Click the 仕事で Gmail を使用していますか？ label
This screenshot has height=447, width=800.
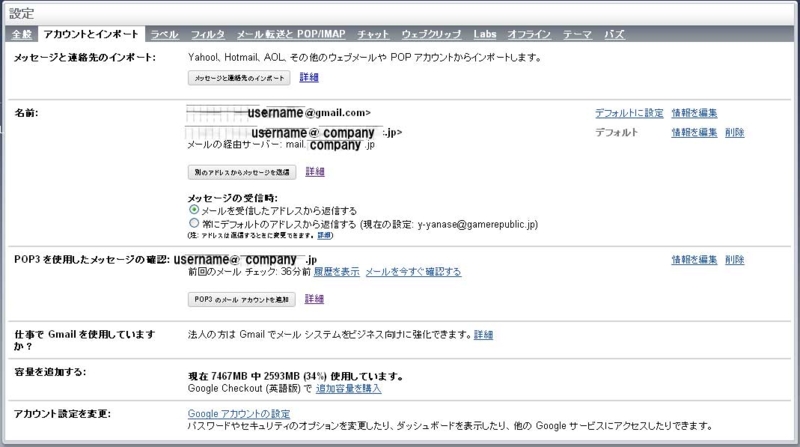[85, 340]
